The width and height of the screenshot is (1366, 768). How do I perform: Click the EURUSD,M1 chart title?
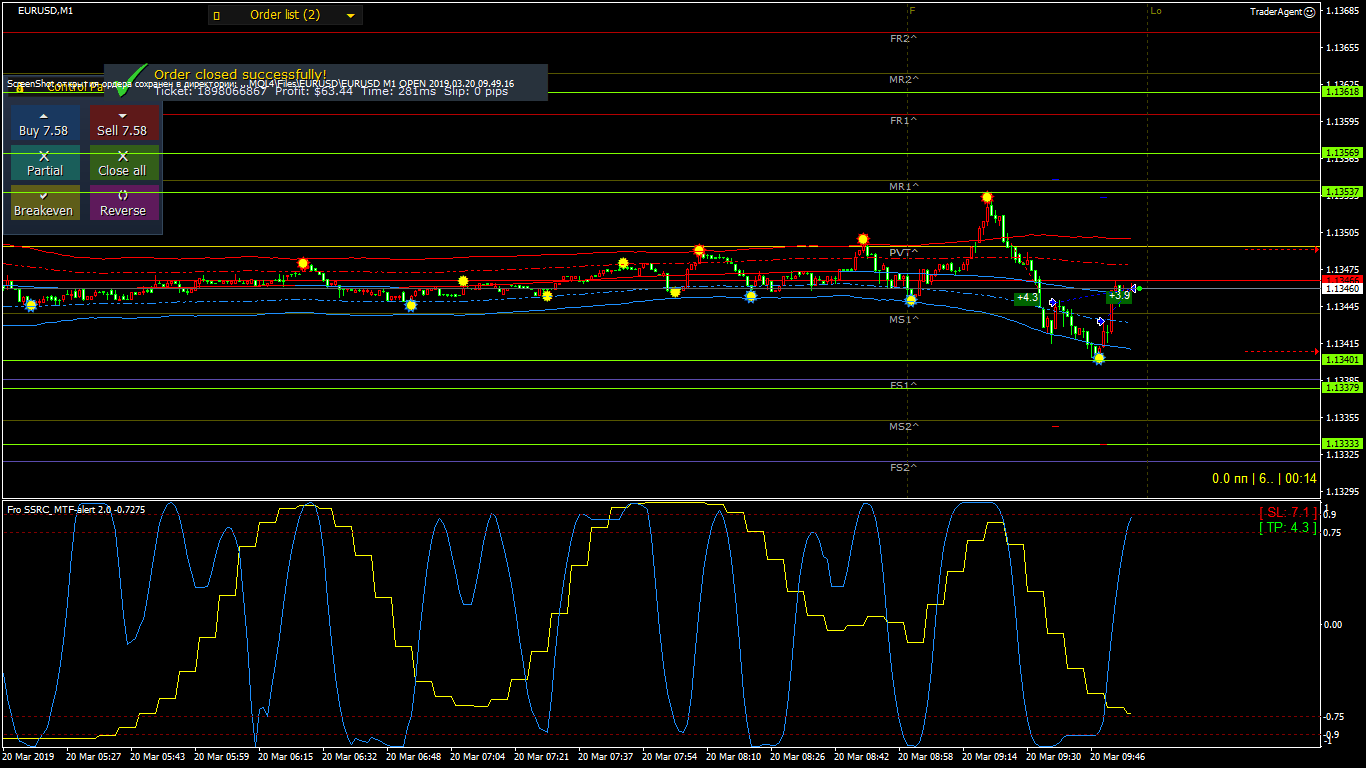point(45,10)
